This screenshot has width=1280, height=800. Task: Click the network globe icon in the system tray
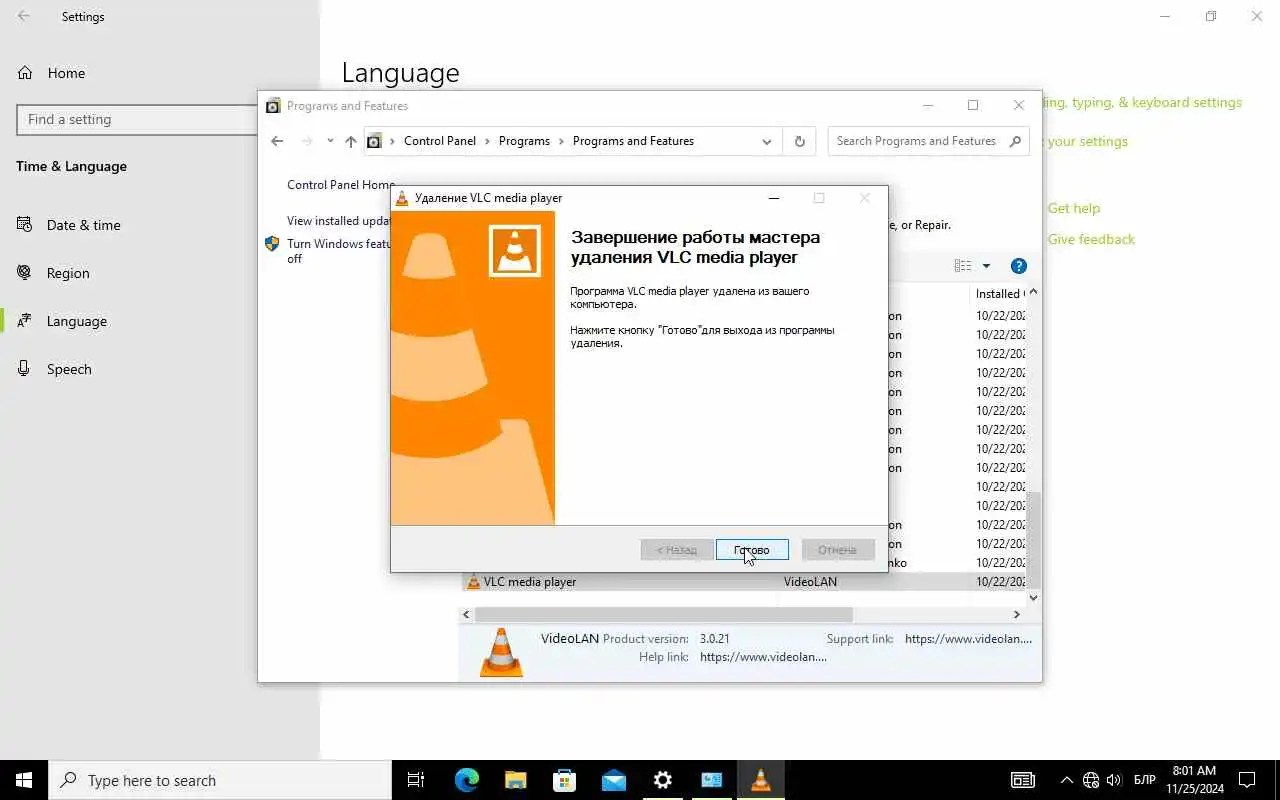[1091, 780]
